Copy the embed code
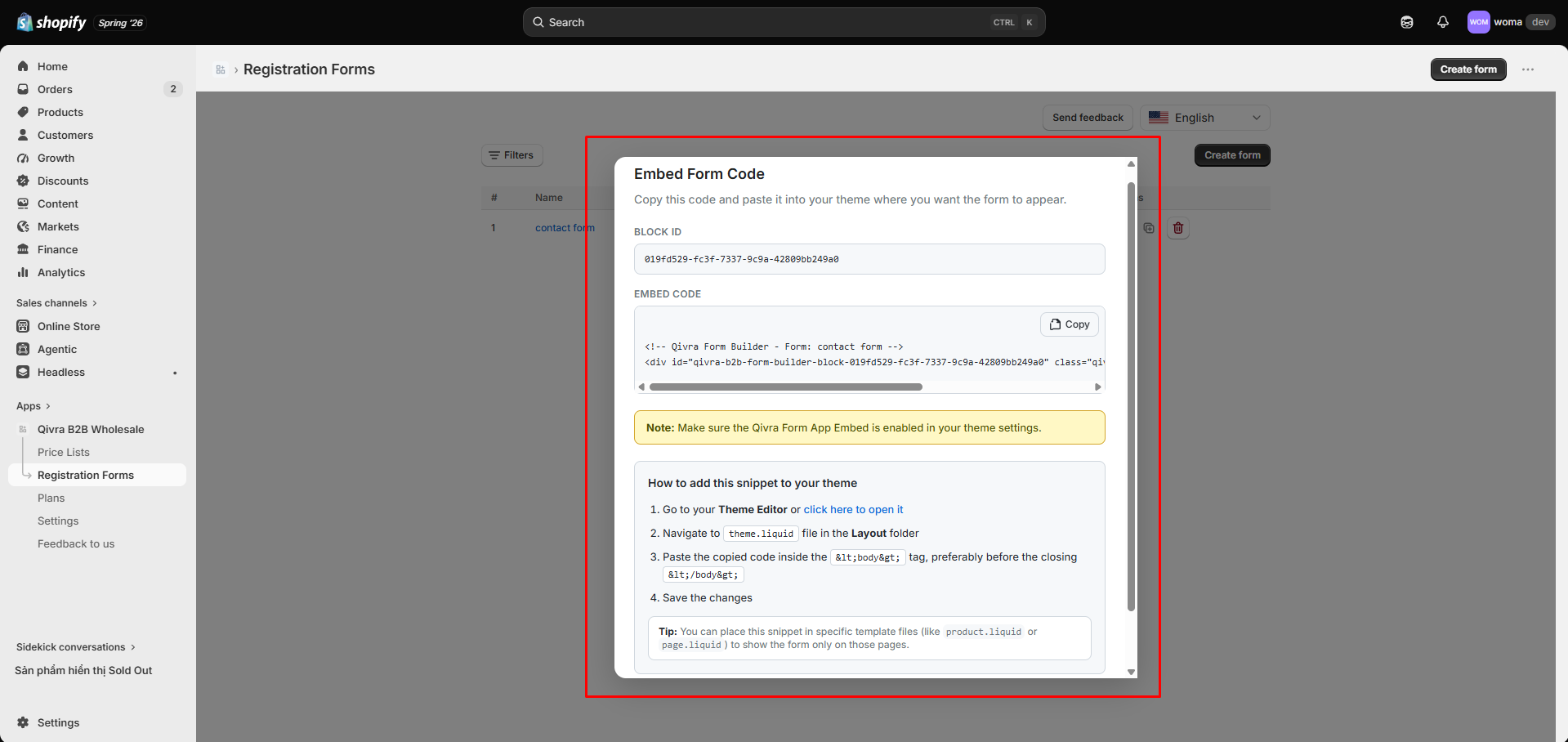Screen dimensions: 1568x742 (1069, 324)
